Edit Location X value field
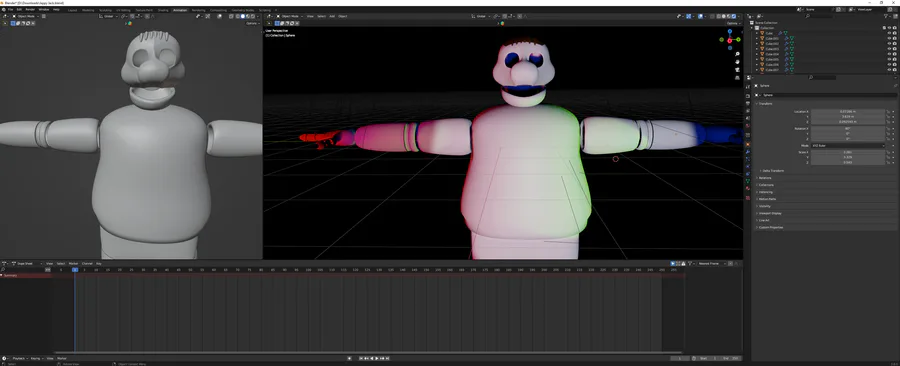This screenshot has height=366, width=900. 848,111
